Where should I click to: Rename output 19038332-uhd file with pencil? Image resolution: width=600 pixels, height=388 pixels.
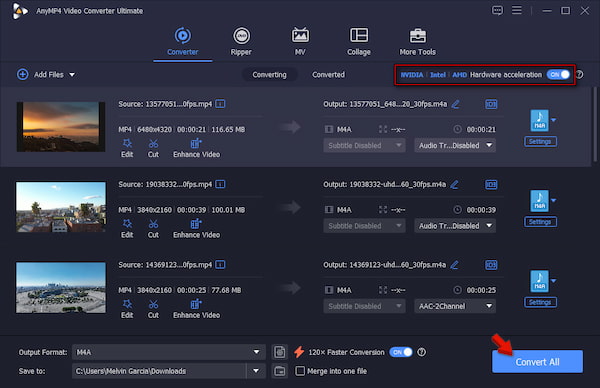pos(455,184)
